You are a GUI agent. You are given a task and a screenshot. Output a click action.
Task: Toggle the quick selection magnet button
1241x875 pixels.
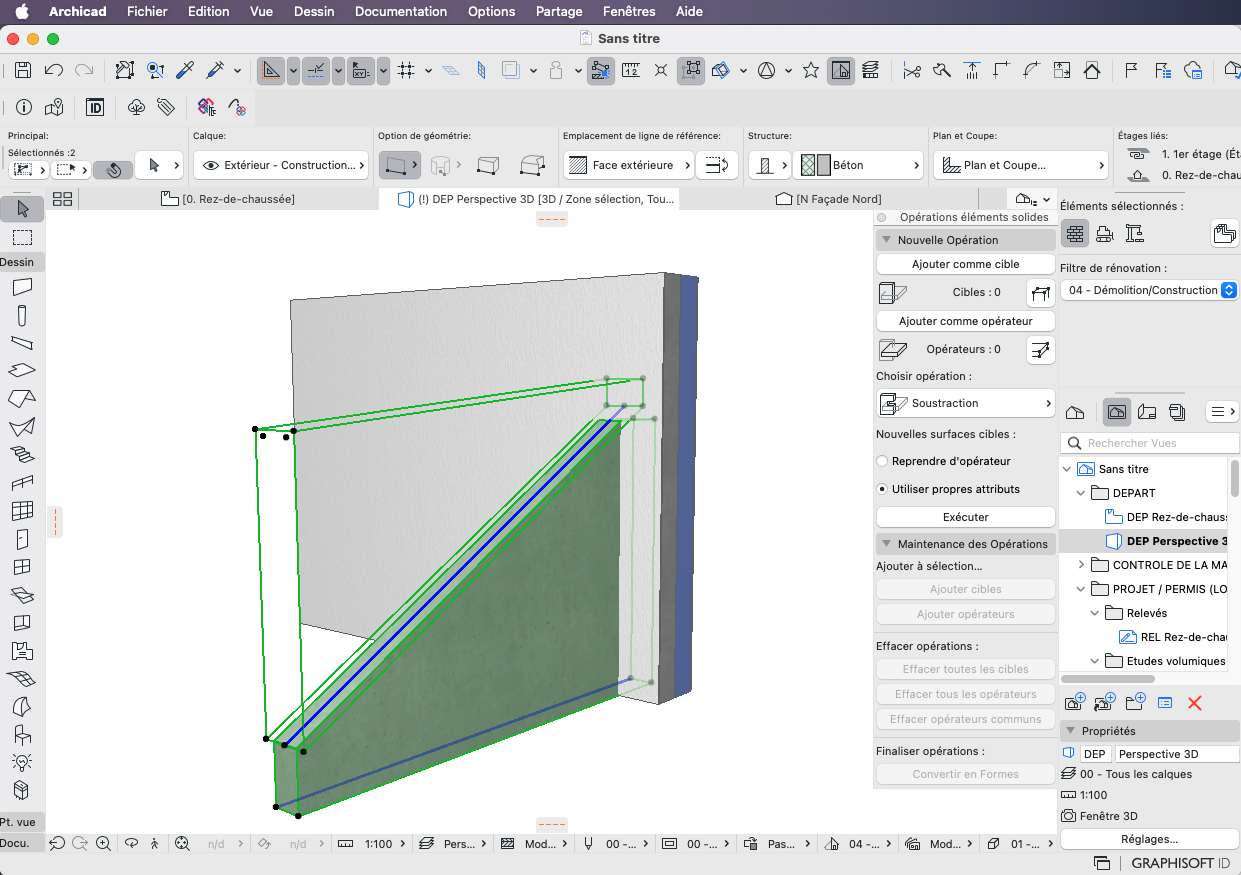(114, 169)
